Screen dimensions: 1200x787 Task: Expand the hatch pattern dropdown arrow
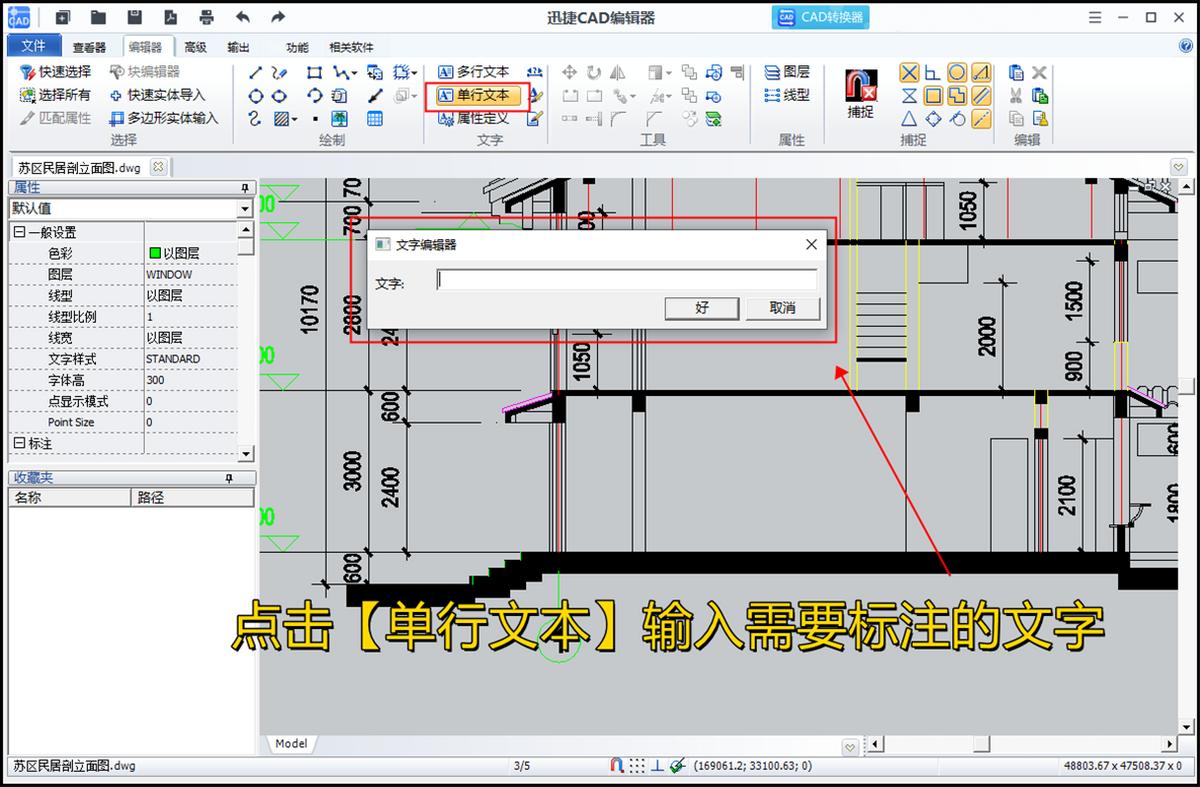[x=295, y=119]
